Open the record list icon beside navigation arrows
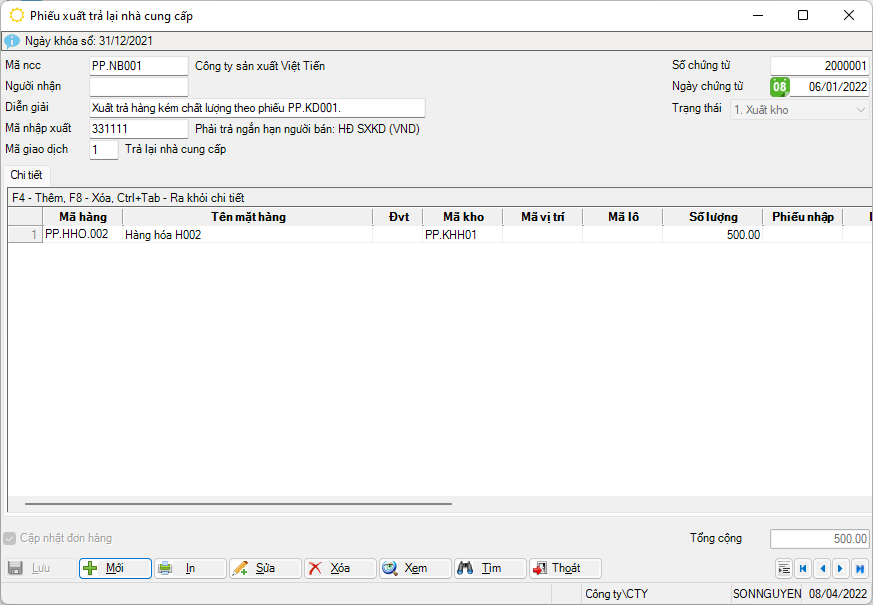Image resolution: width=873 pixels, height=605 pixels. pyautogui.click(x=783, y=569)
